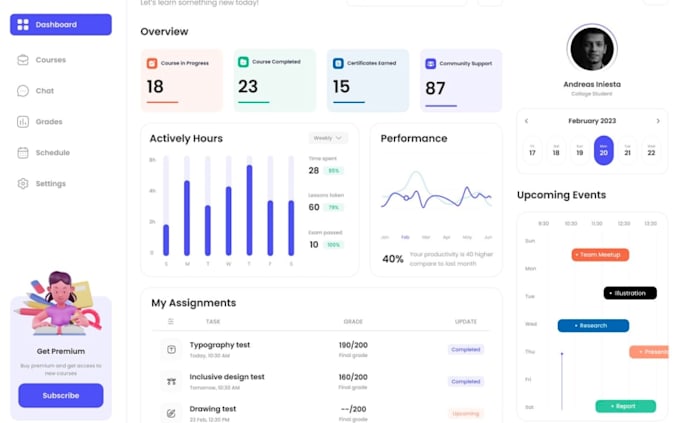Image resolution: width=680 pixels, height=423 pixels.
Task: Click the GRADE column header
Action: click(x=353, y=321)
